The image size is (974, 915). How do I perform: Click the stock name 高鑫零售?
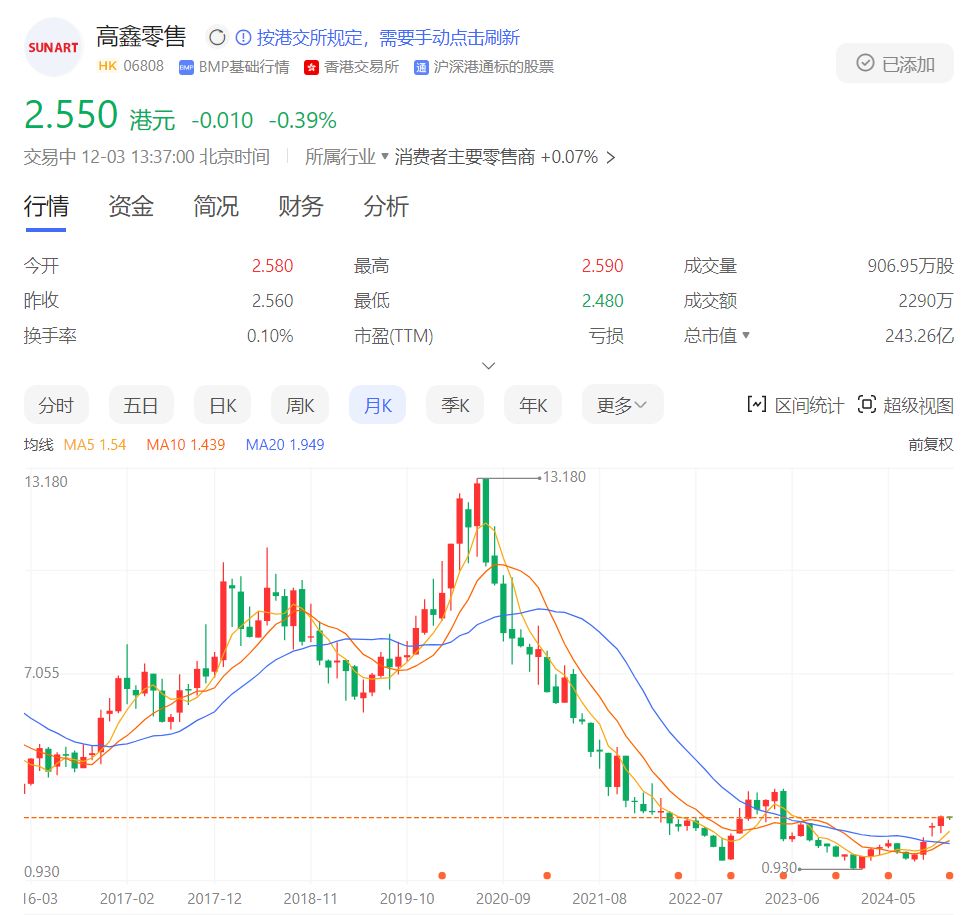click(141, 37)
